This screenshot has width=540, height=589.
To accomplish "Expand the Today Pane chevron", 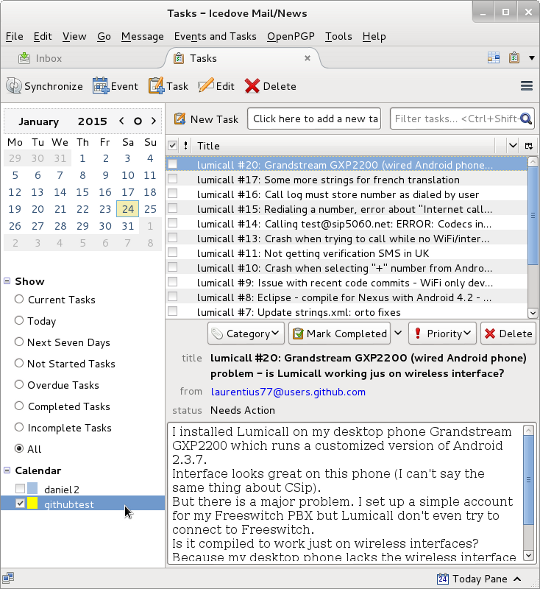I will tap(517, 579).
